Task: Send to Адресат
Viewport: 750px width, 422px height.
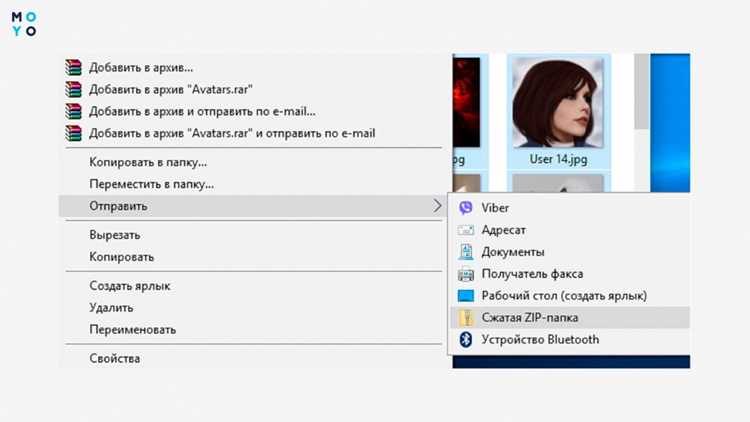Action: (570, 230)
